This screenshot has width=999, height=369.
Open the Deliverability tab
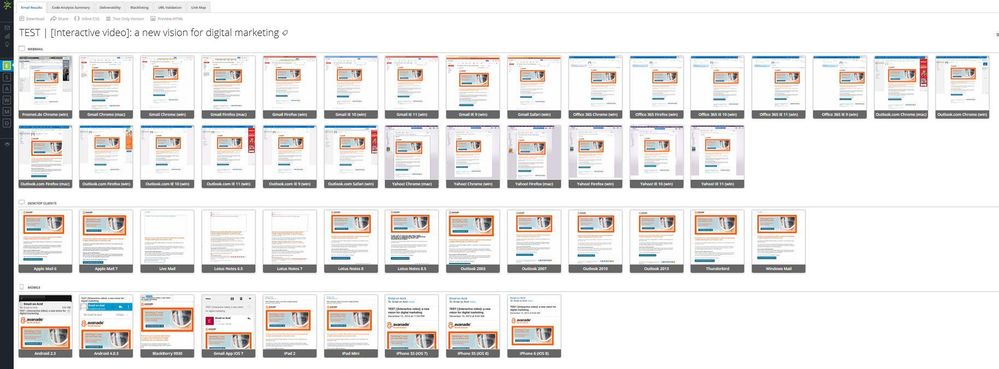pyautogui.click(x=110, y=8)
